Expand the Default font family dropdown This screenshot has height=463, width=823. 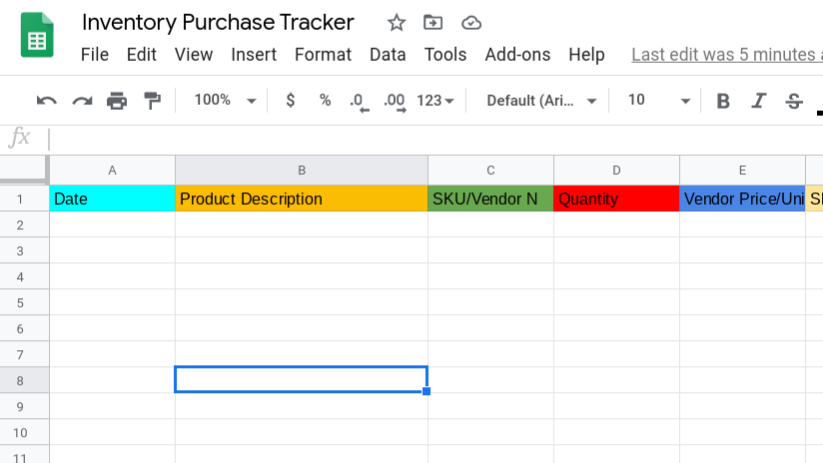pyautogui.click(x=541, y=100)
